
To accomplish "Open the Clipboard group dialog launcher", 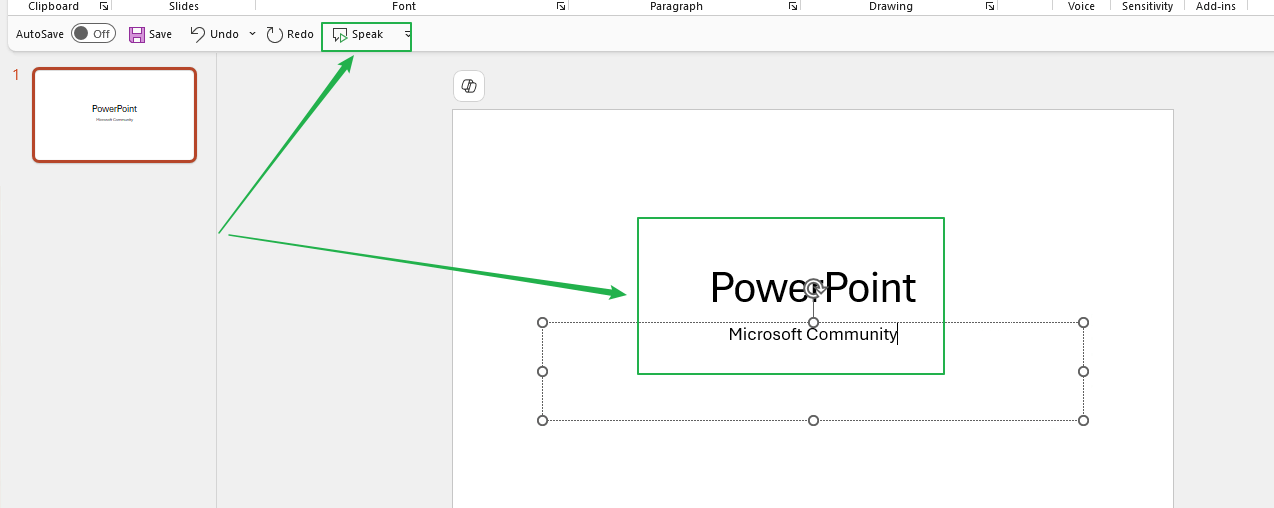I will tap(104, 6).
